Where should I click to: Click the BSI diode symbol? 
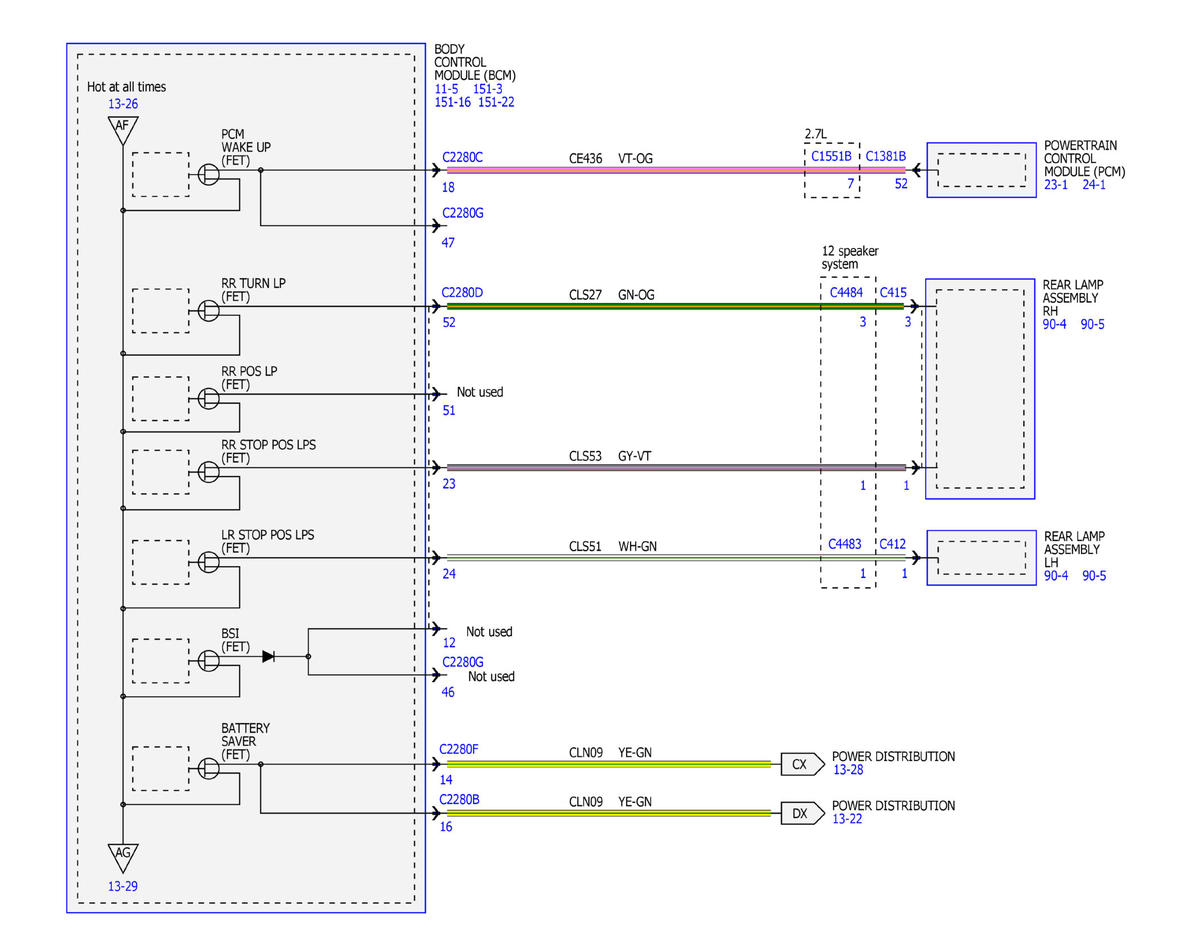coord(268,657)
